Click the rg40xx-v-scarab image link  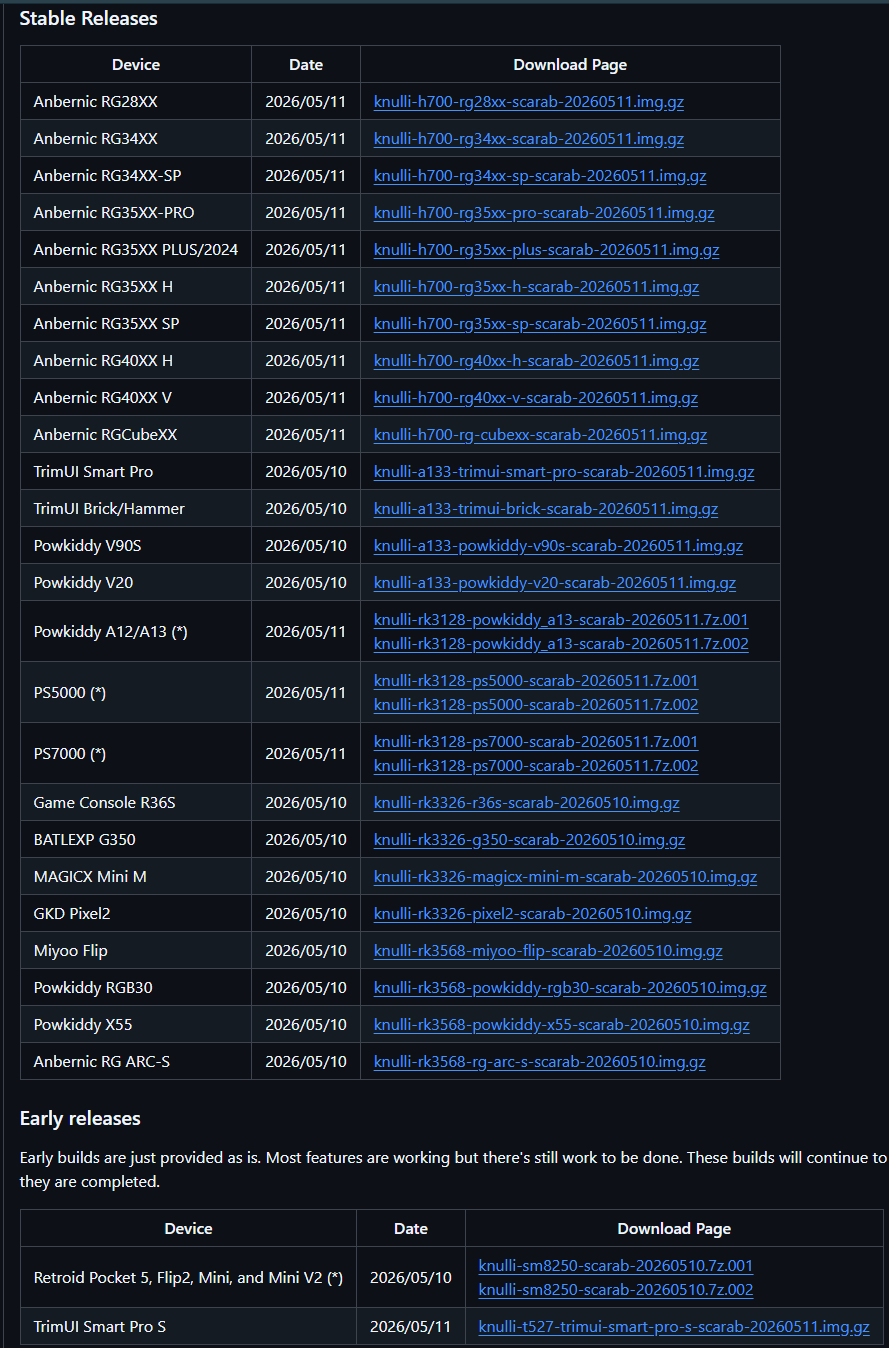(x=536, y=397)
